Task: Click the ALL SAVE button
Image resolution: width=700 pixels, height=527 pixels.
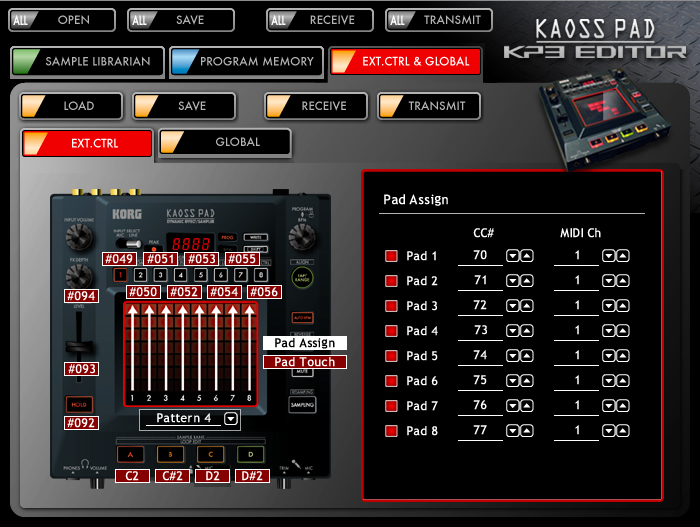Action: [x=181, y=20]
